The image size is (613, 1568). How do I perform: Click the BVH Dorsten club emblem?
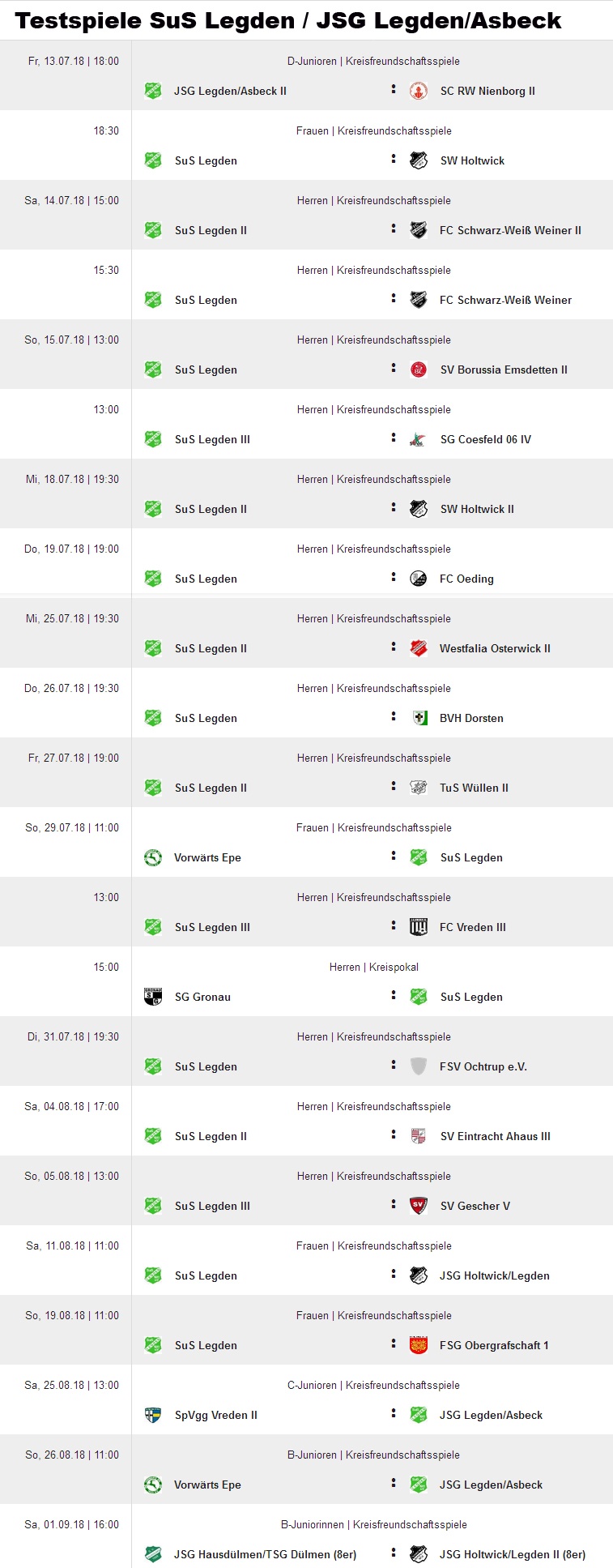419,718
